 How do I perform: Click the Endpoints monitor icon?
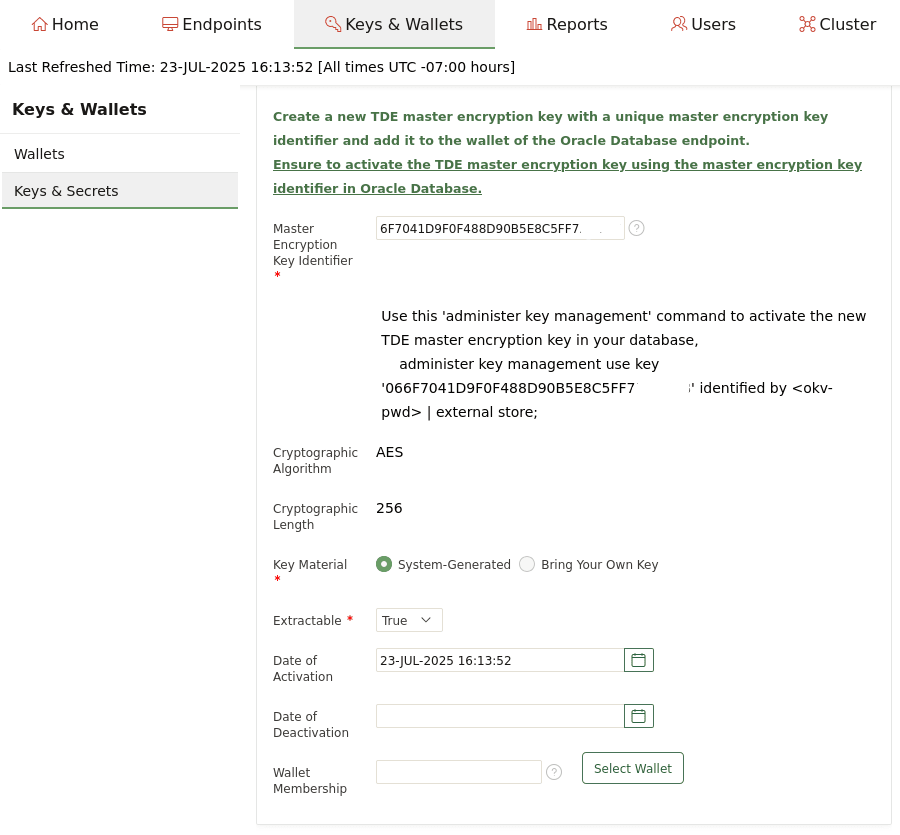170,23
